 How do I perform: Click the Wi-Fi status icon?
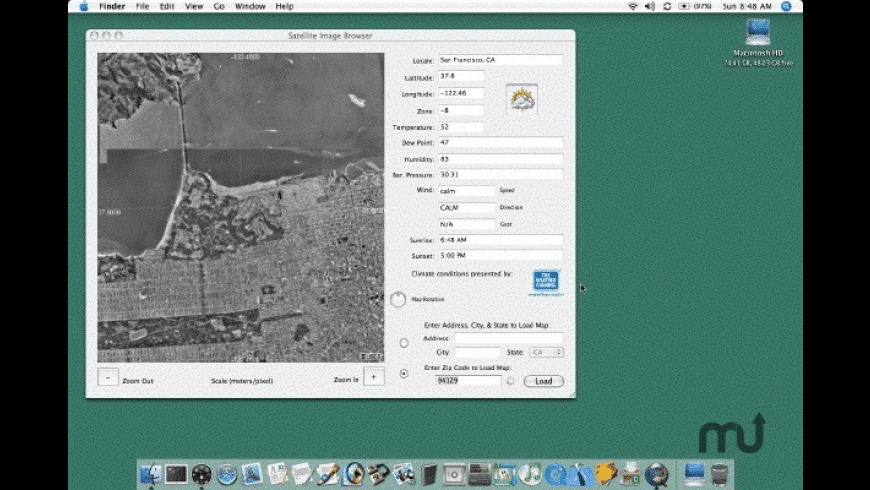pyautogui.click(x=633, y=6)
